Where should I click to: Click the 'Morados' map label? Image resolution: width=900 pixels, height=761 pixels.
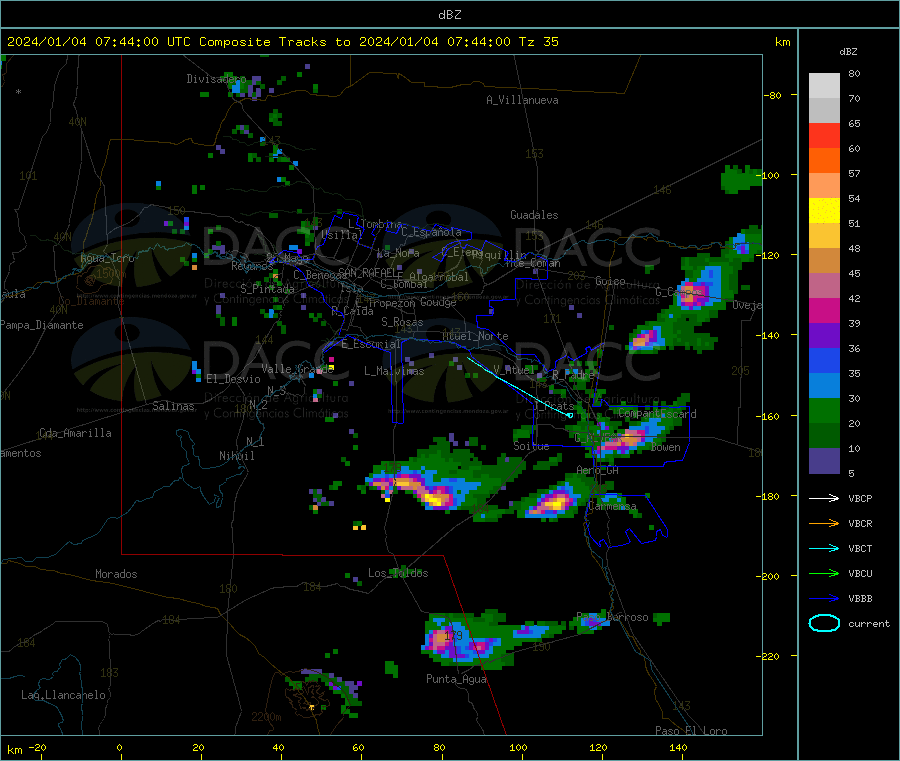tap(116, 574)
